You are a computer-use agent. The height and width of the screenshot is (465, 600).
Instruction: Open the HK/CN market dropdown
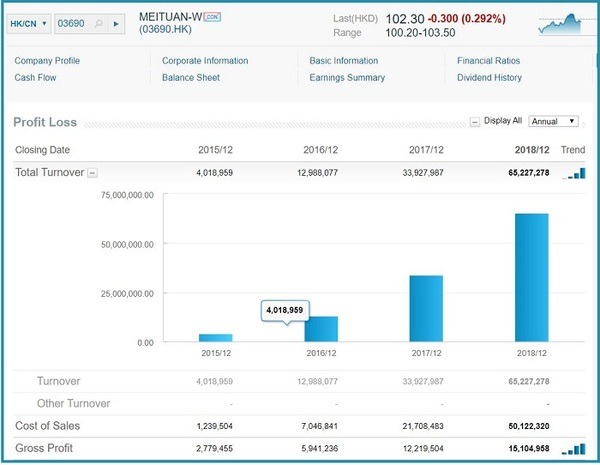pyautogui.click(x=29, y=24)
